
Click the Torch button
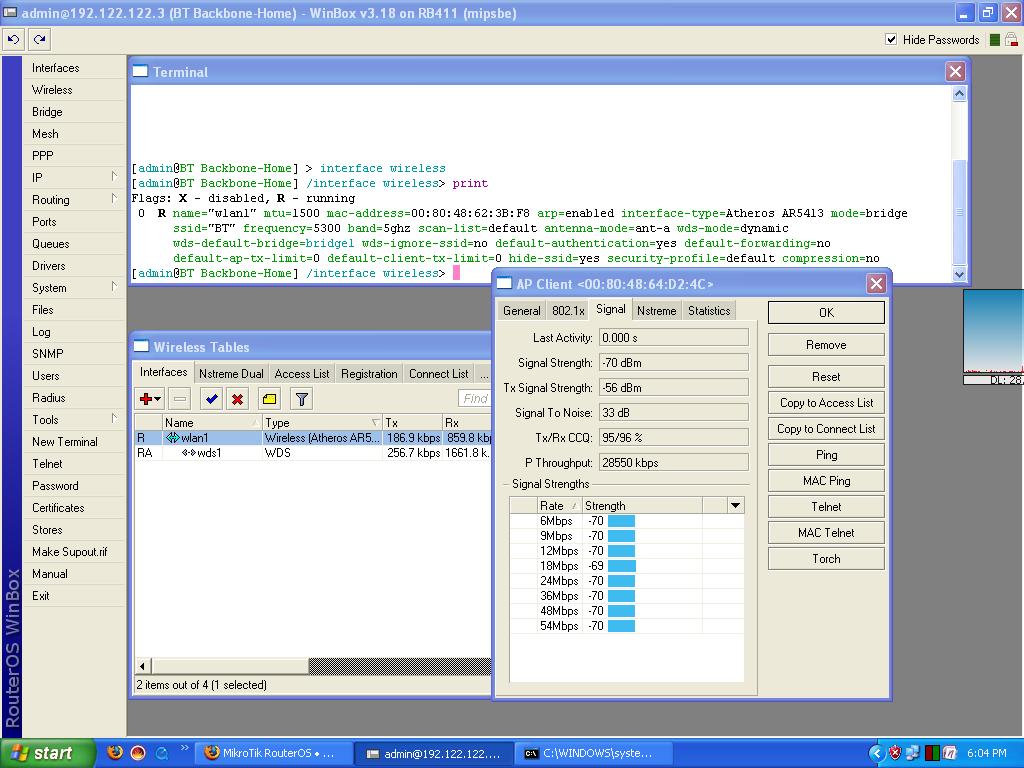826,558
